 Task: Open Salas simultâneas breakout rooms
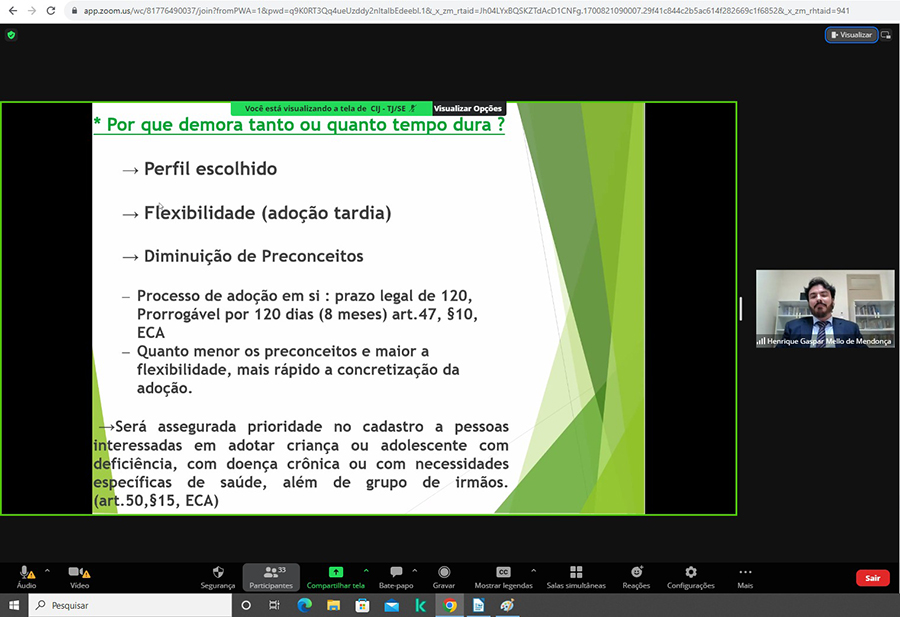click(576, 573)
